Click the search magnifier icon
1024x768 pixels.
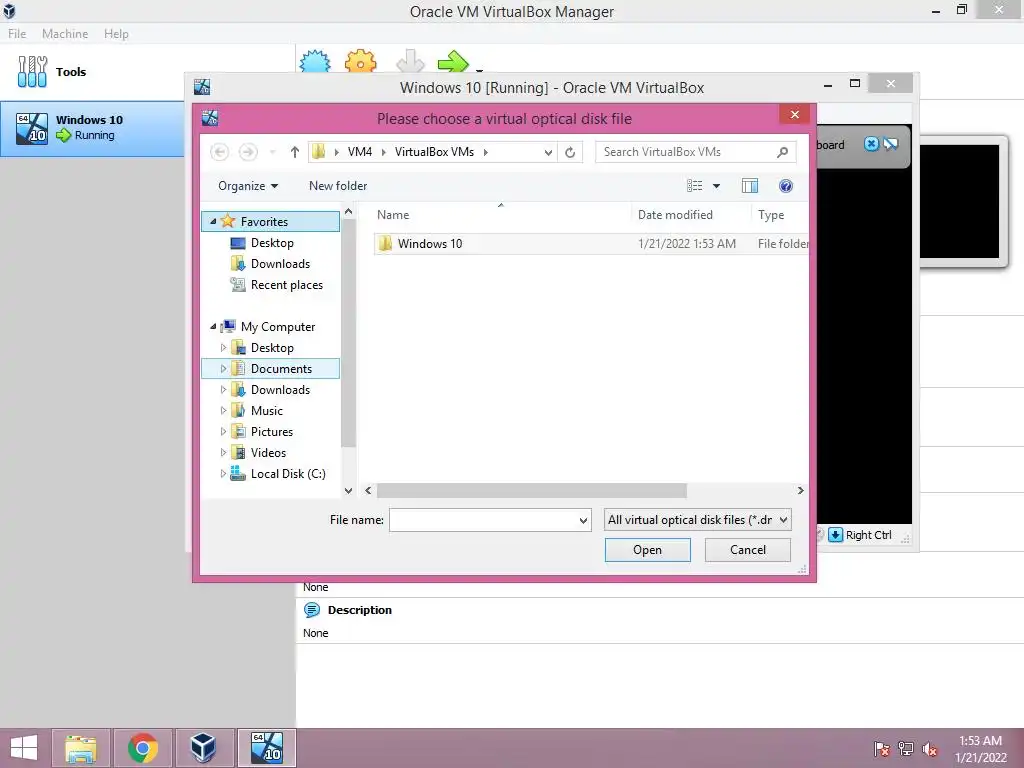[x=782, y=152]
